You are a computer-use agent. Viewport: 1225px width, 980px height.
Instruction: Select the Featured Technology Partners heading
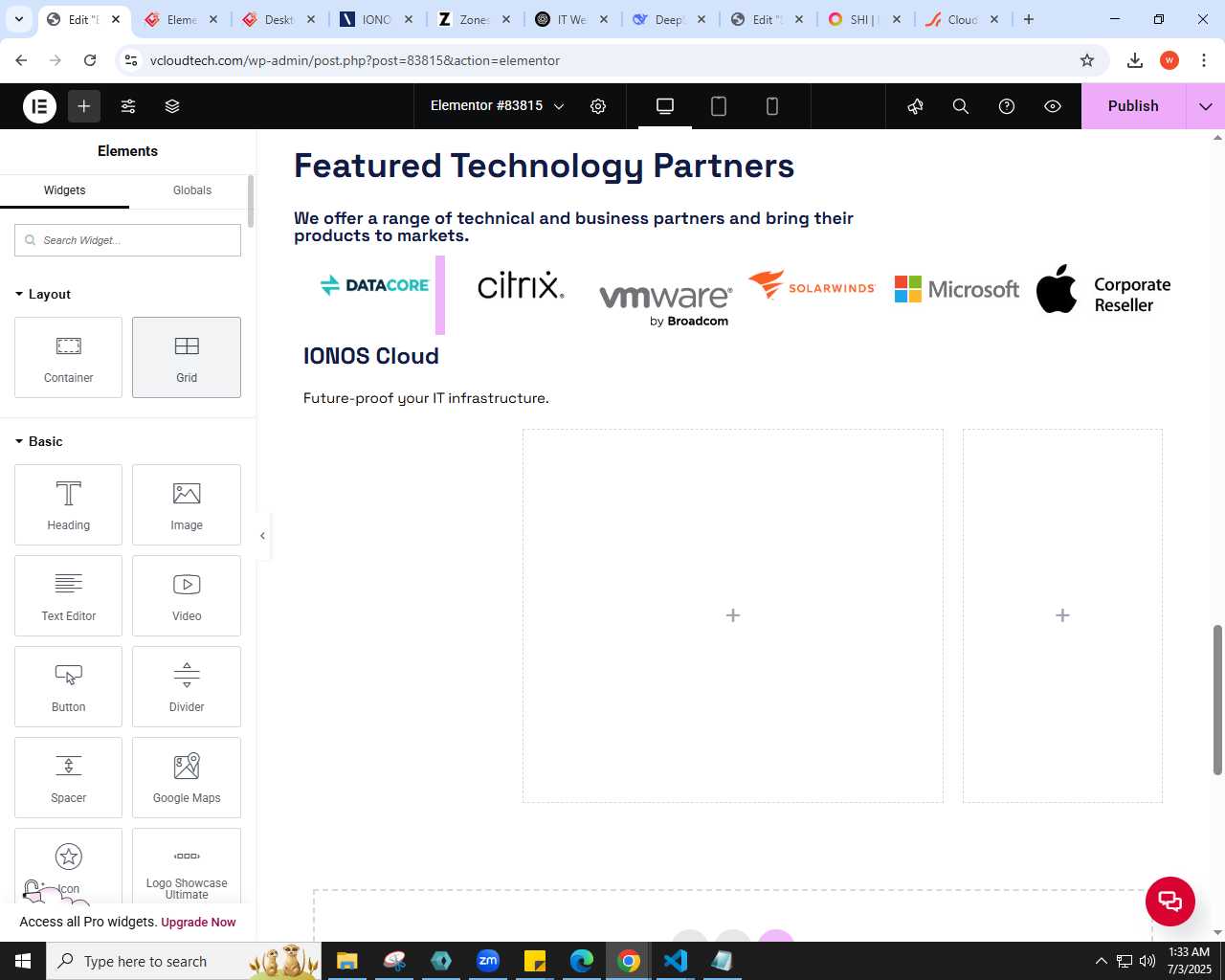tap(544, 166)
